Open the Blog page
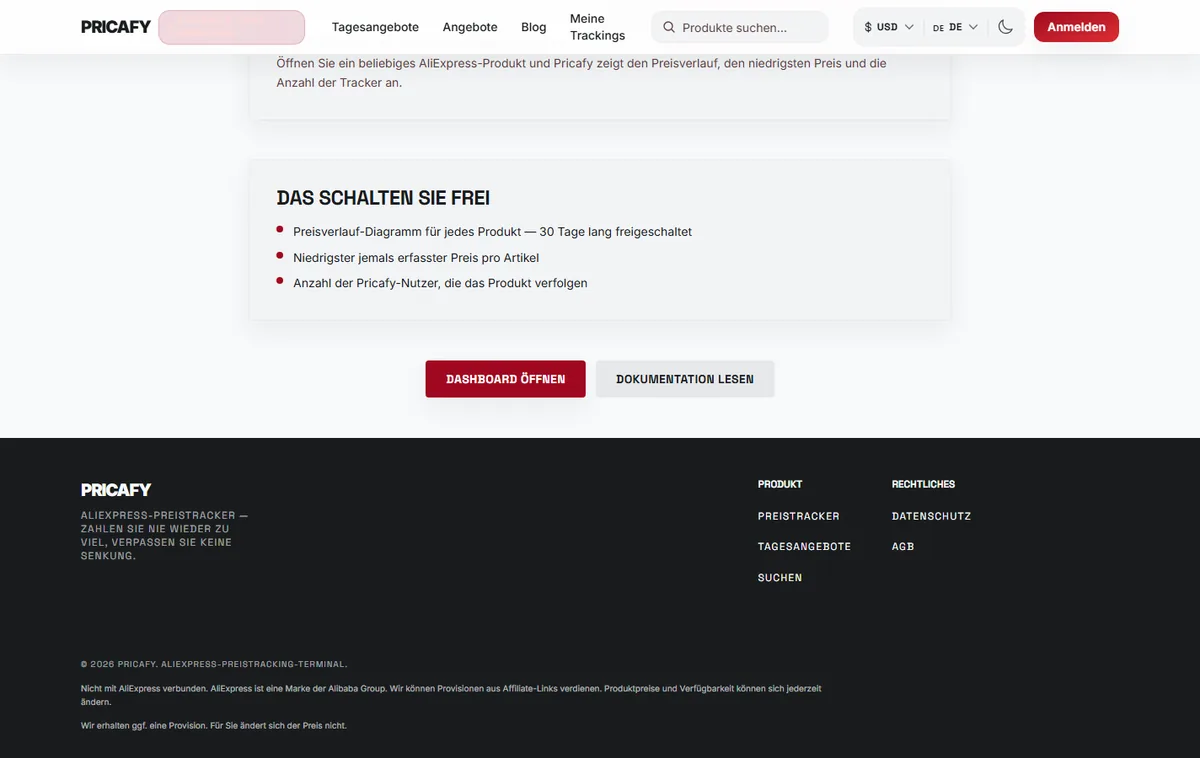Viewport: 1200px width, 758px height. (x=534, y=27)
